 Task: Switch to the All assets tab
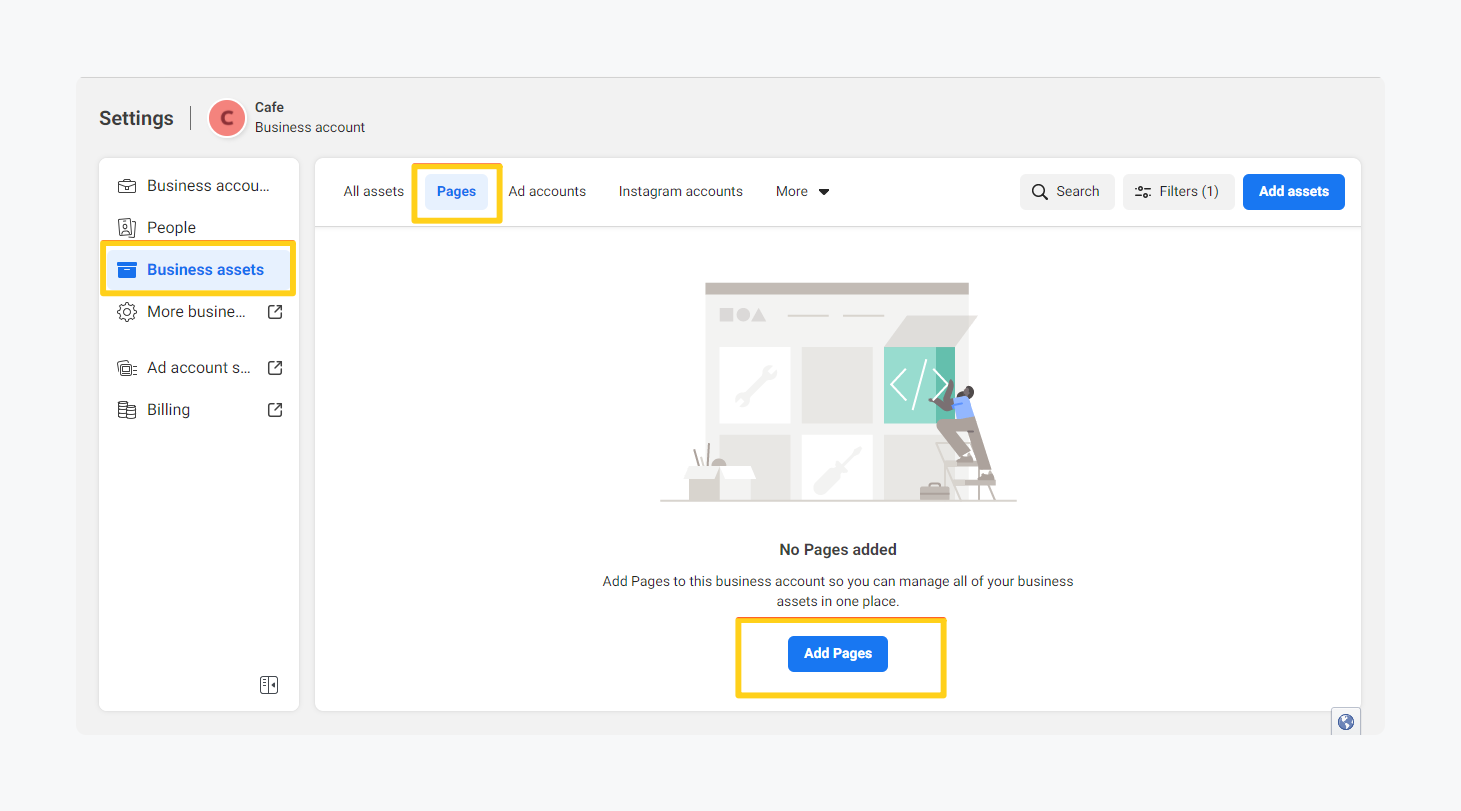(x=373, y=192)
